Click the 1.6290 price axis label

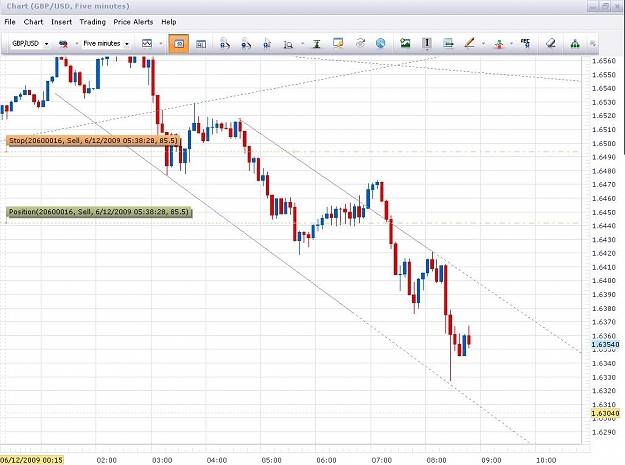click(604, 432)
